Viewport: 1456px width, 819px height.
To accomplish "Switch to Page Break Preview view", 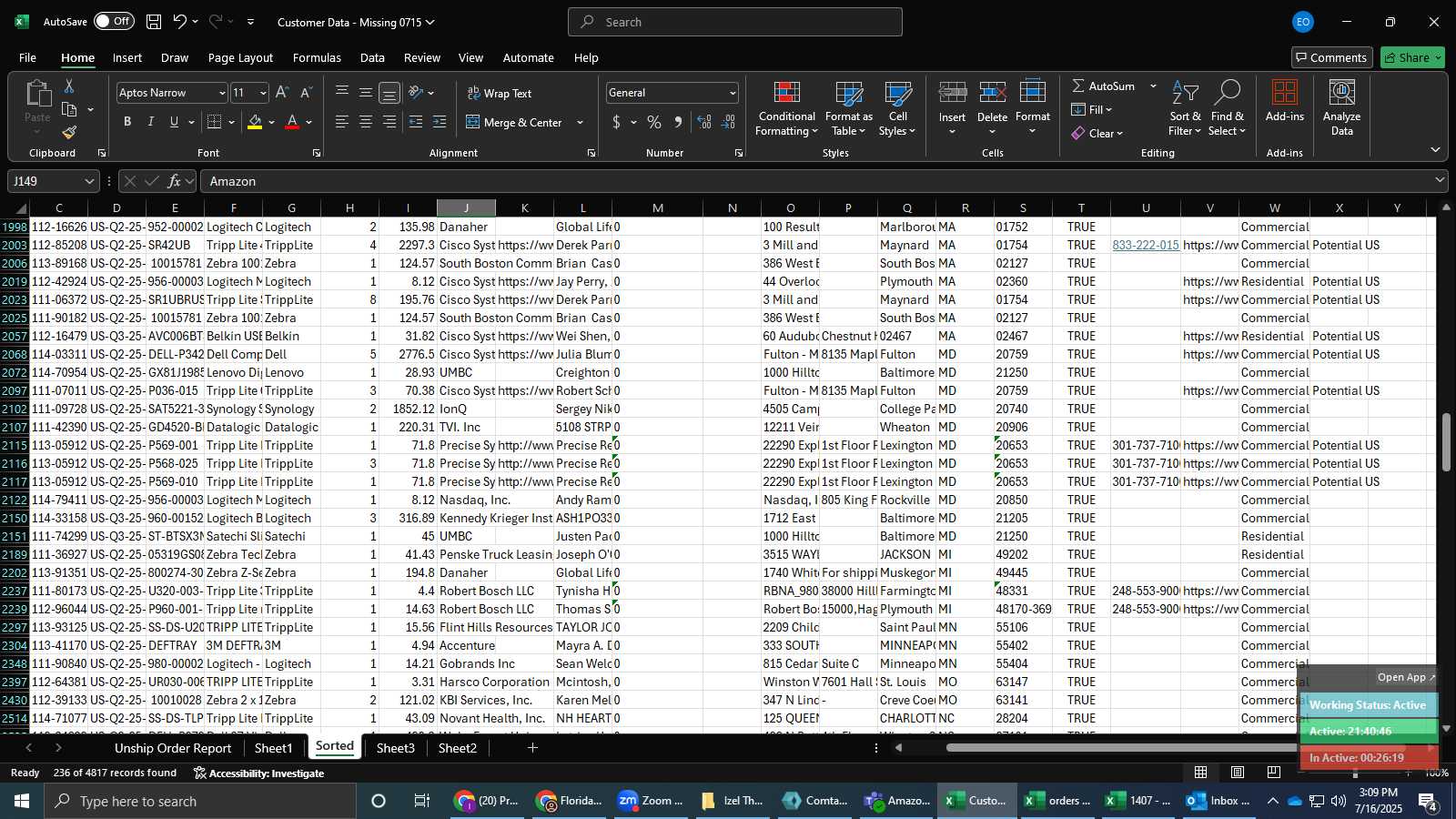I will pyautogui.click(x=1273, y=773).
